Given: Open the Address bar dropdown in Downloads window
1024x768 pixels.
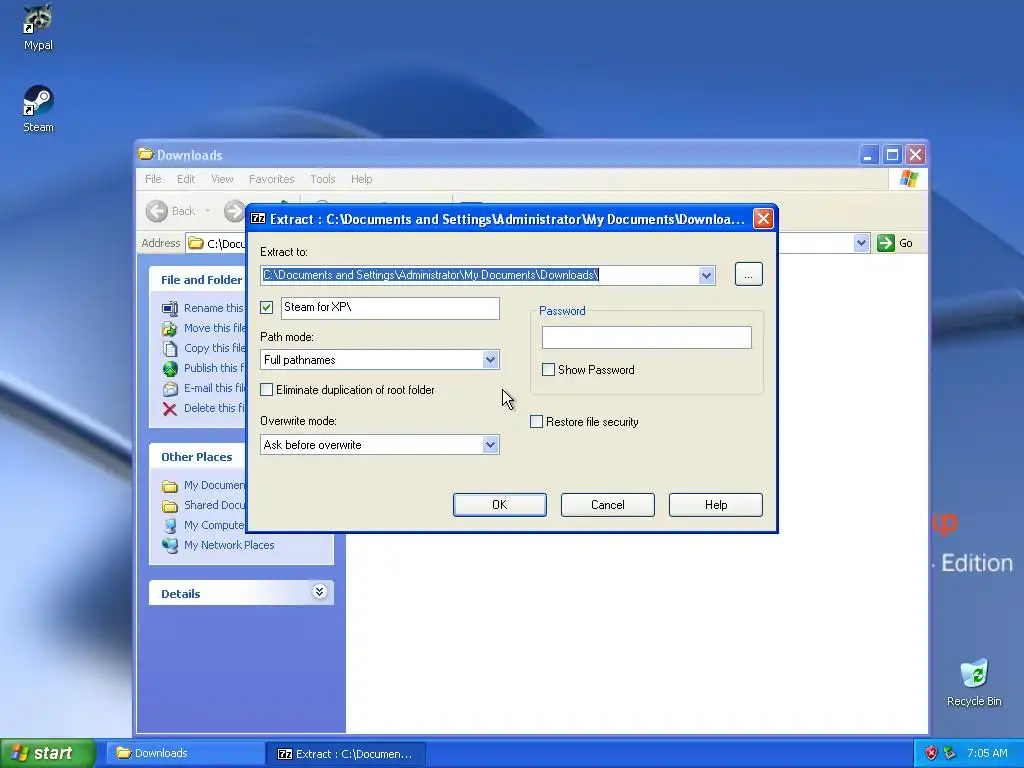Looking at the screenshot, I should [861, 243].
